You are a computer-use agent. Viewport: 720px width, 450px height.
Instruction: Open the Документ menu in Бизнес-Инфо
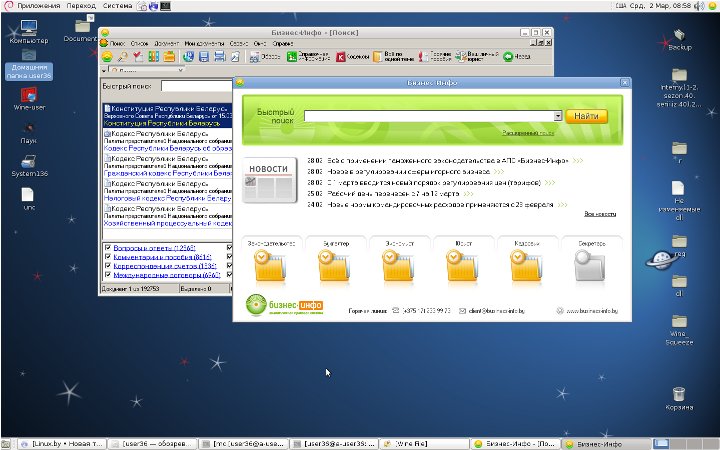pos(167,44)
